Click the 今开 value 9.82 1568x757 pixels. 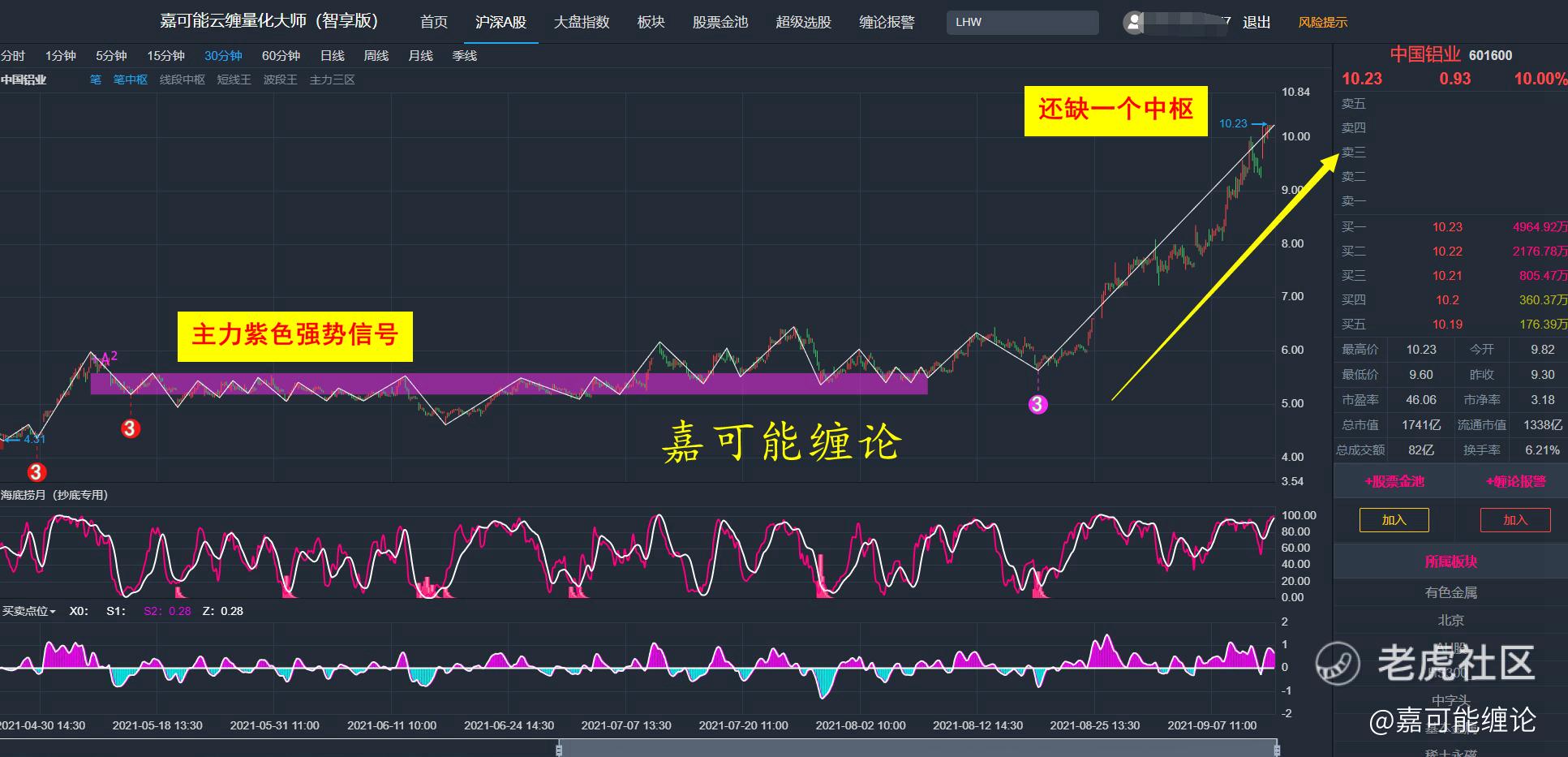click(x=1542, y=350)
